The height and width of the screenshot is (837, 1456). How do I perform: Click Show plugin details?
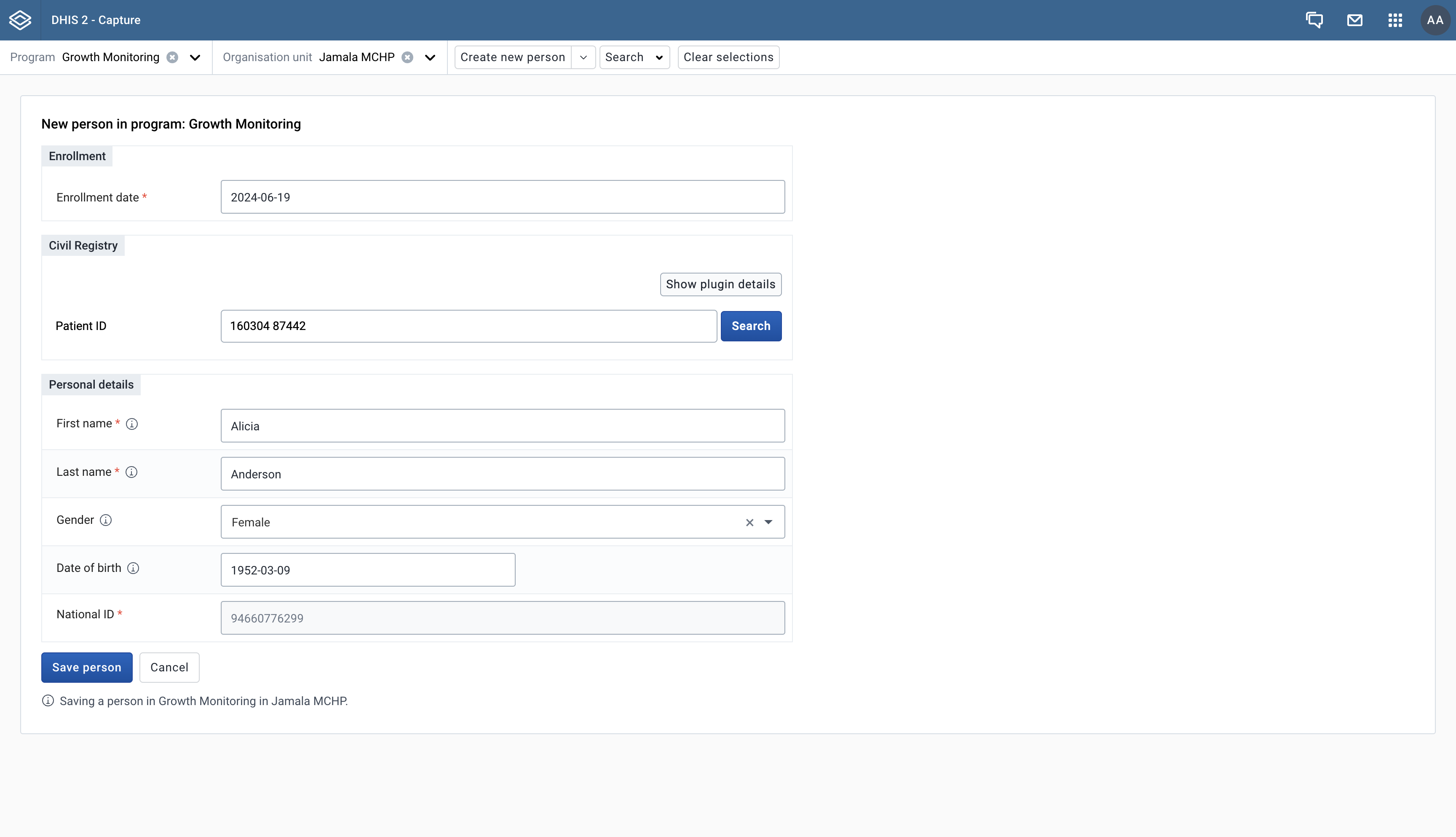720,284
